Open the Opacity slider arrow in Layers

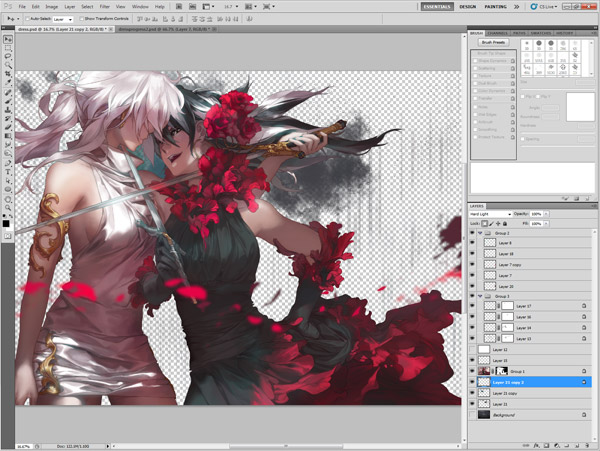[x=546, y=214]
